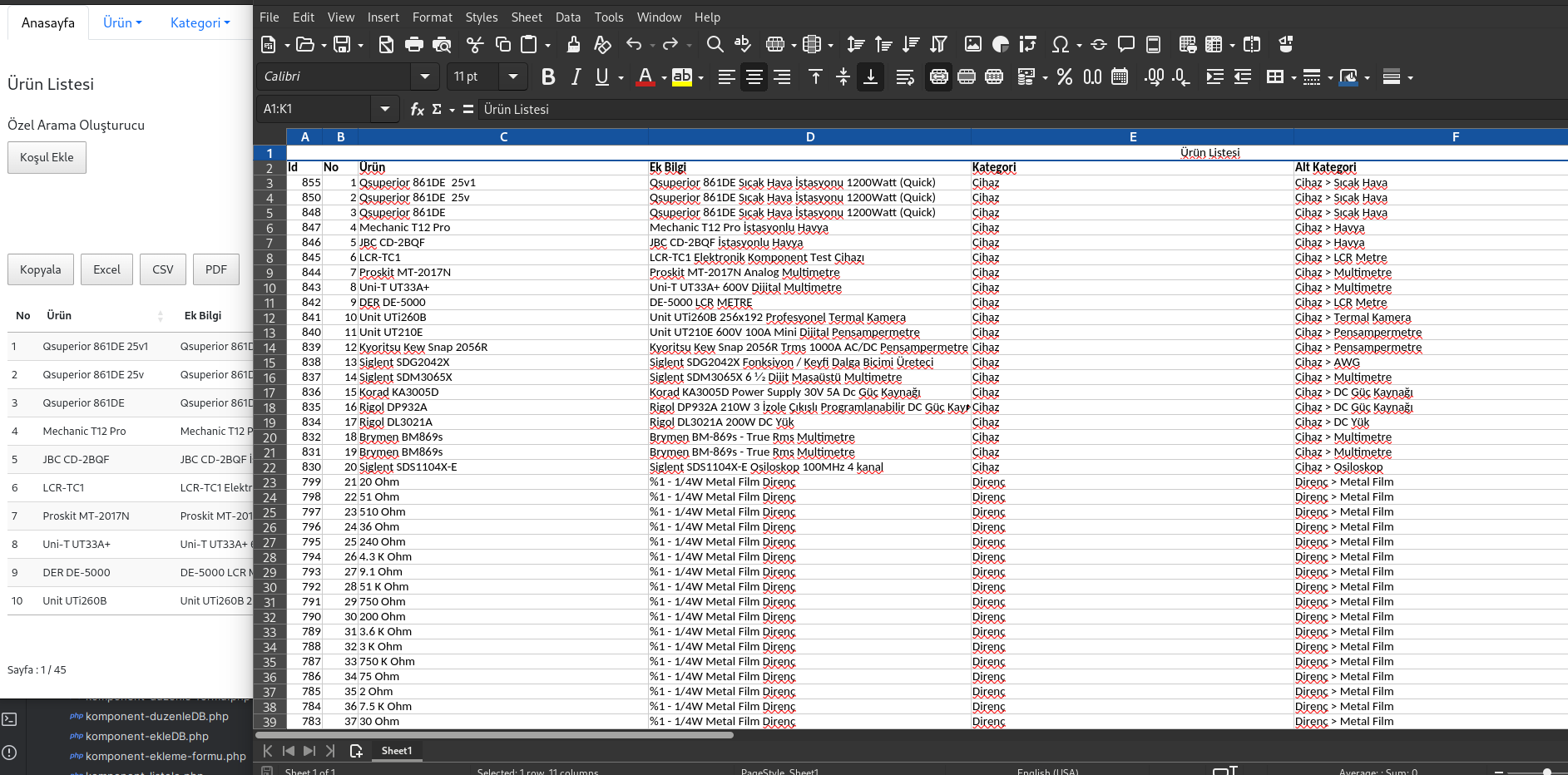
Task: Open terminal panel icon in editor
Action: tap(9, 719)
